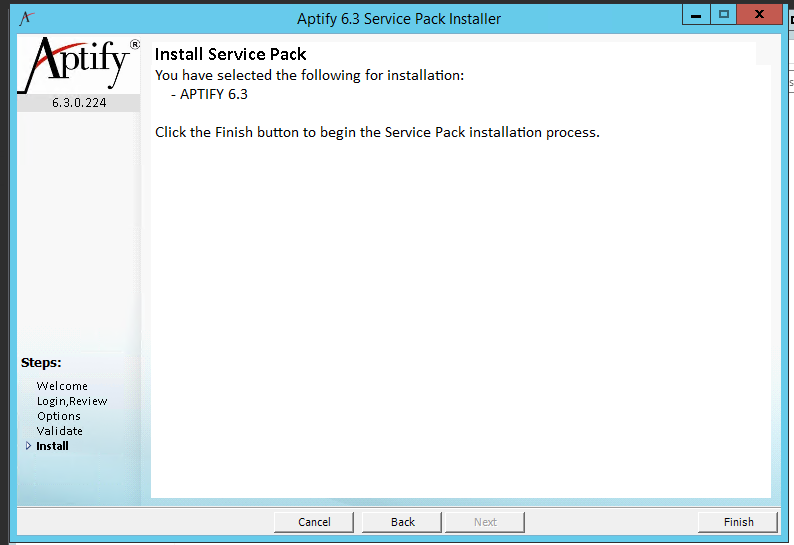The width and height of the screenshot is (794, 545).
Task: Close the Aptify installer window
Action: [760, 15]
